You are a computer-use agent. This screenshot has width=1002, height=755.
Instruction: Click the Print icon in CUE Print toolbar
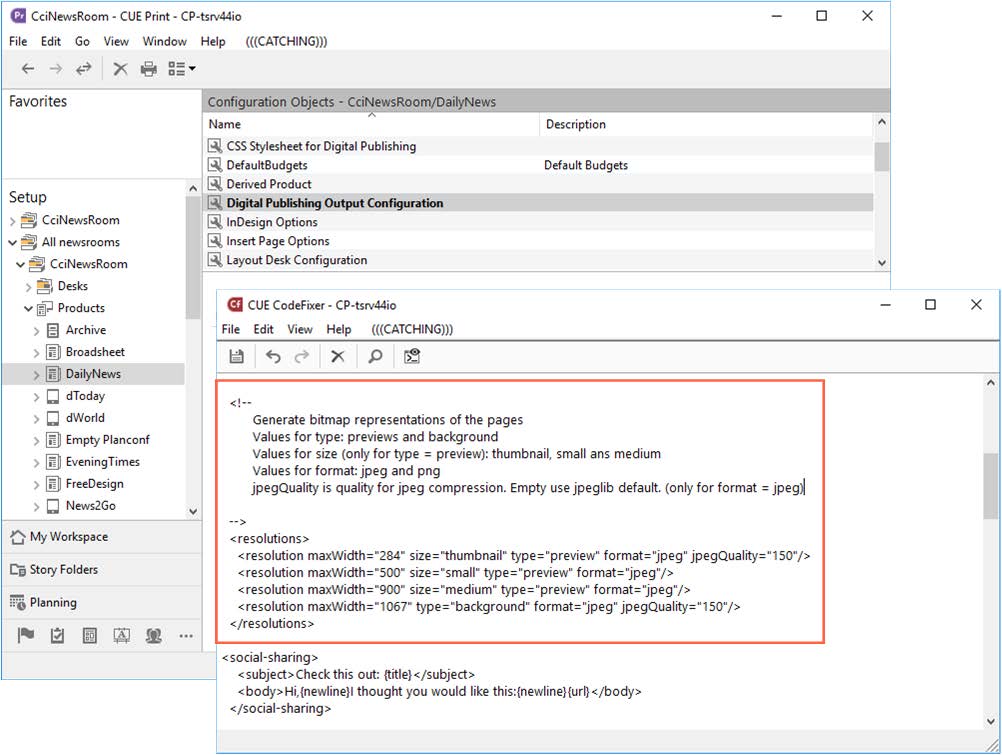point(149,69)
